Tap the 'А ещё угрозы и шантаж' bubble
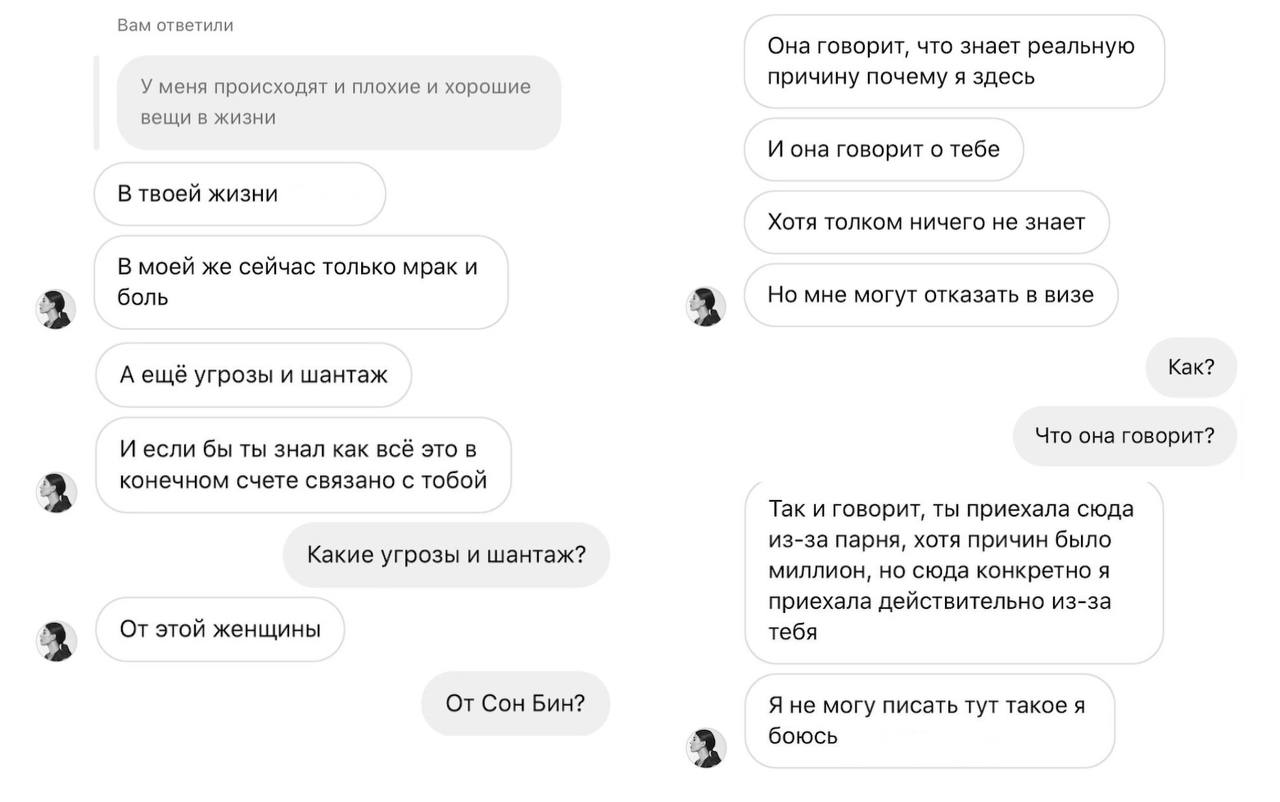The height and width of the screenshot is (802, 1280). tap(253, 375)
